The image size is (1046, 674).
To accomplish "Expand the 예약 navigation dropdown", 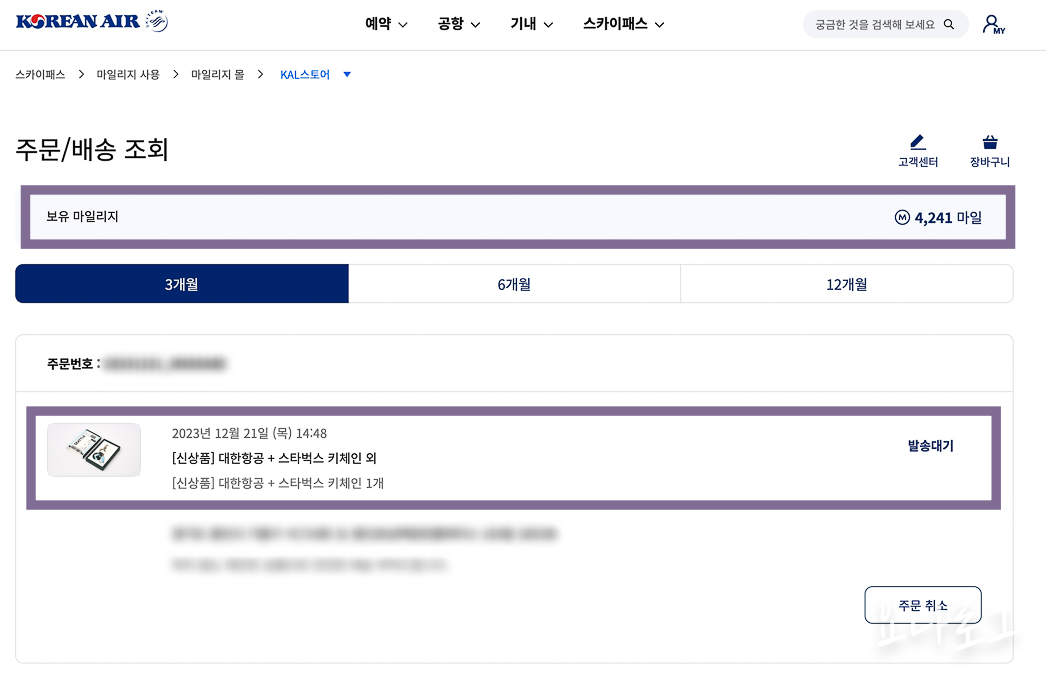I will (386, 23).
